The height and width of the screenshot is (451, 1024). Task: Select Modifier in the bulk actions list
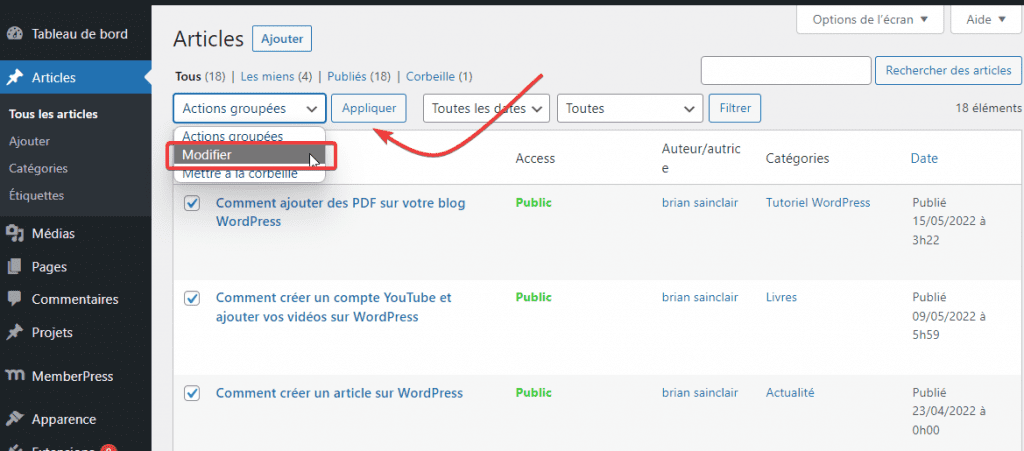249,155
